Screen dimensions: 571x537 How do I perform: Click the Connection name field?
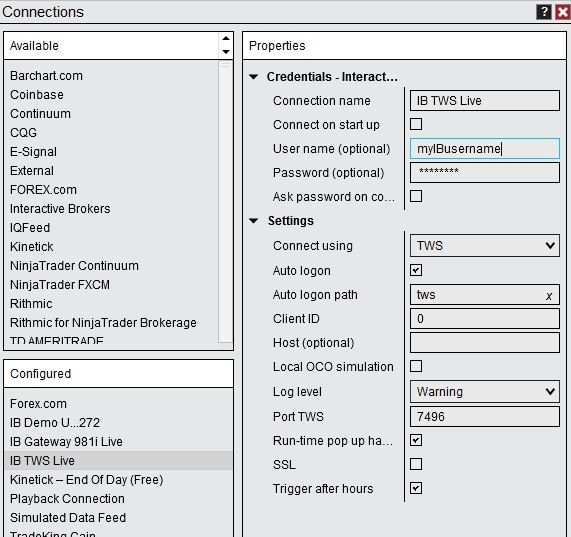485,100
